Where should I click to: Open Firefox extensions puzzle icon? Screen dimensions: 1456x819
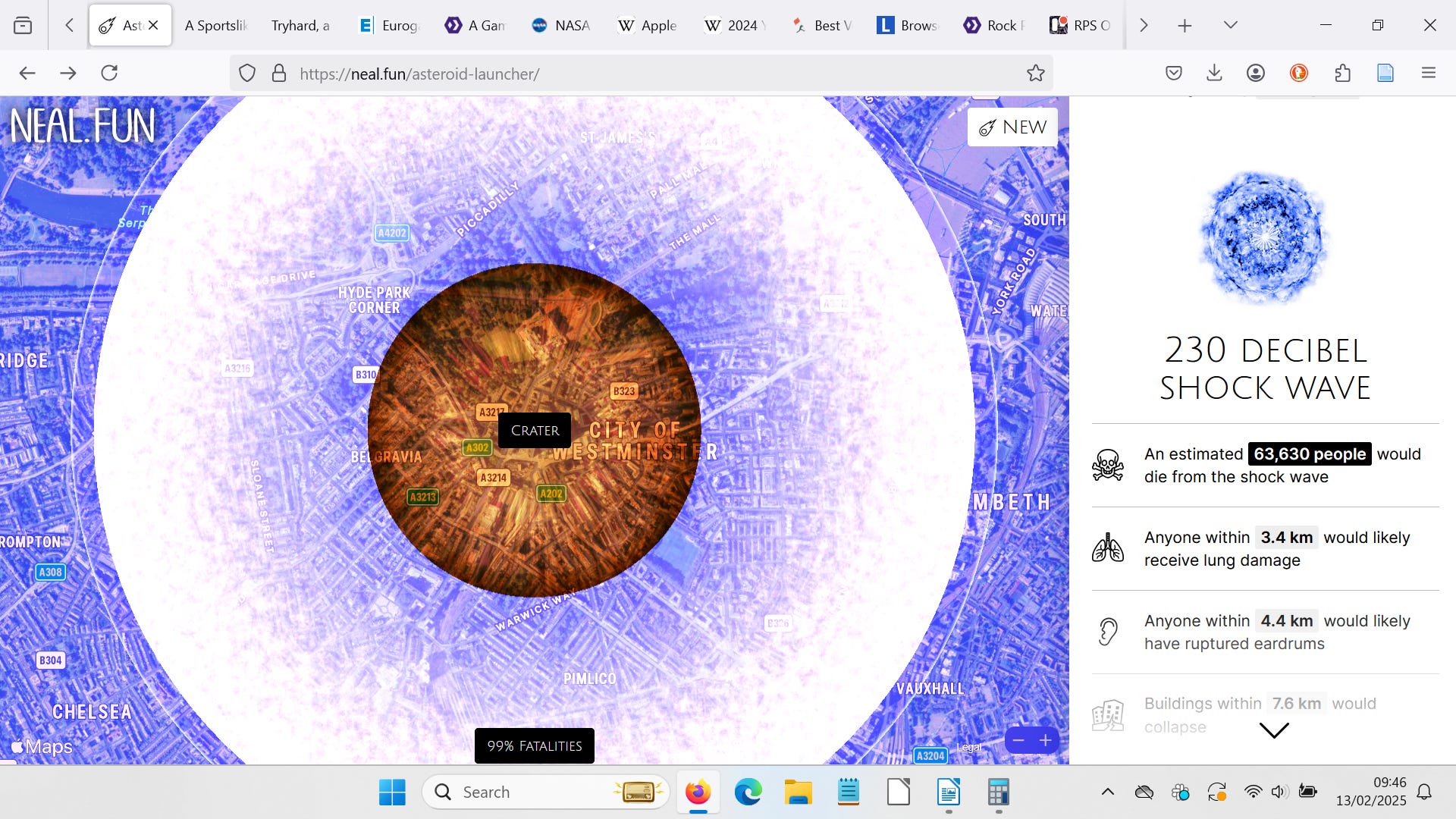(1342, 73)
